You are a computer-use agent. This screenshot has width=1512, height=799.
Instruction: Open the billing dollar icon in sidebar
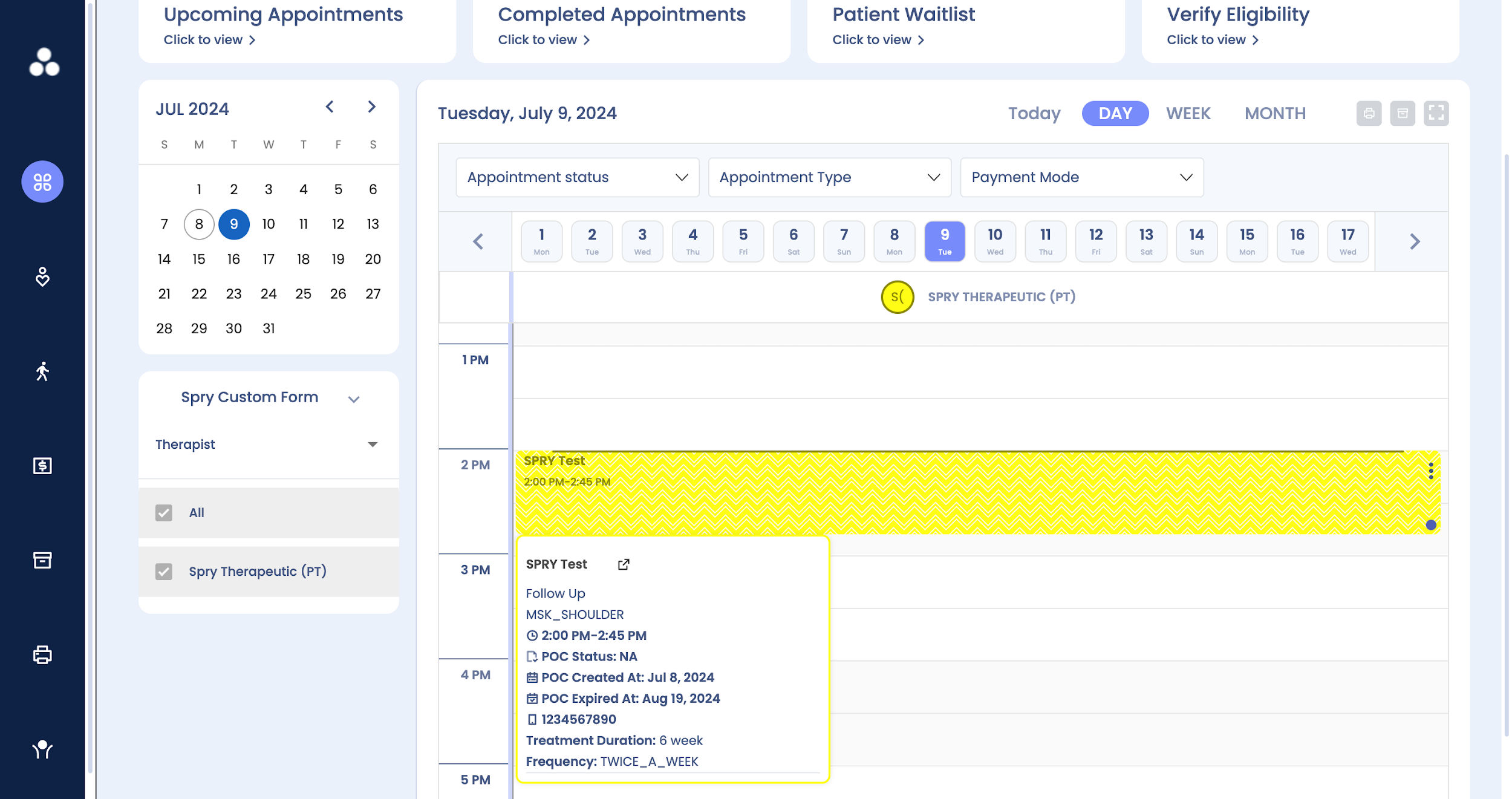point(42,465)
